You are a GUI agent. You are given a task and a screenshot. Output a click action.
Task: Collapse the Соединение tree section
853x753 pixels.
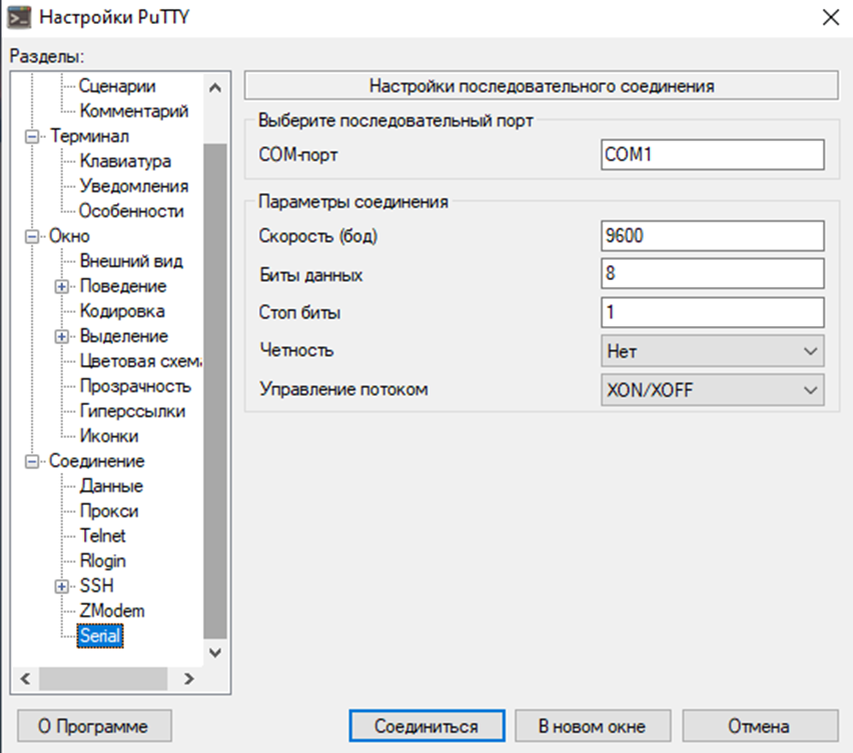click(x=32, y=461)
